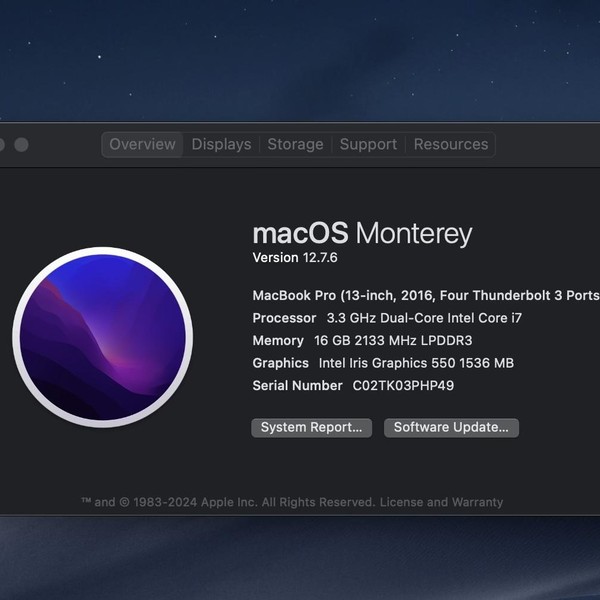The image size is (600, 600).
Task: Open System Report
Action: 311,427
